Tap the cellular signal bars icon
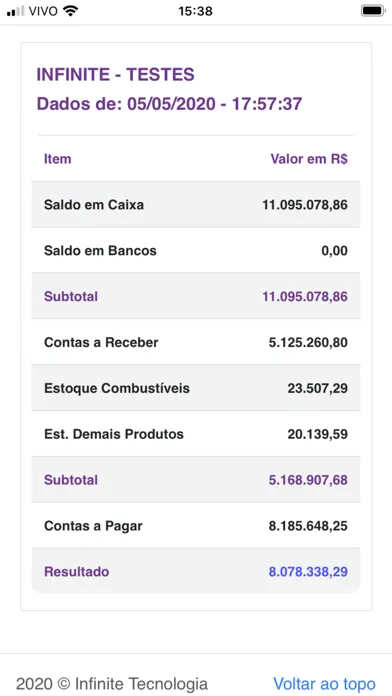The width and height of the screenshot is (392, 696). click(16, 12)
